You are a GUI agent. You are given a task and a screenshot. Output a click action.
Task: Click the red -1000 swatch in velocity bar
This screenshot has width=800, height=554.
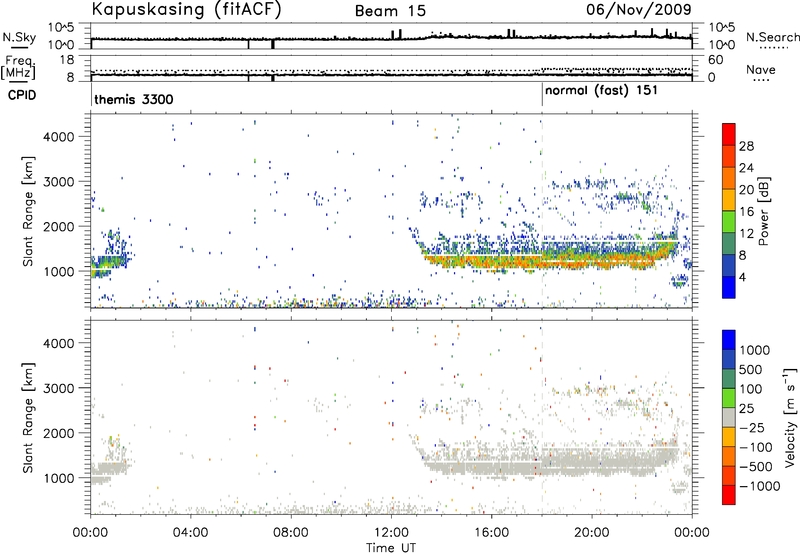click(x=729, y=494)
